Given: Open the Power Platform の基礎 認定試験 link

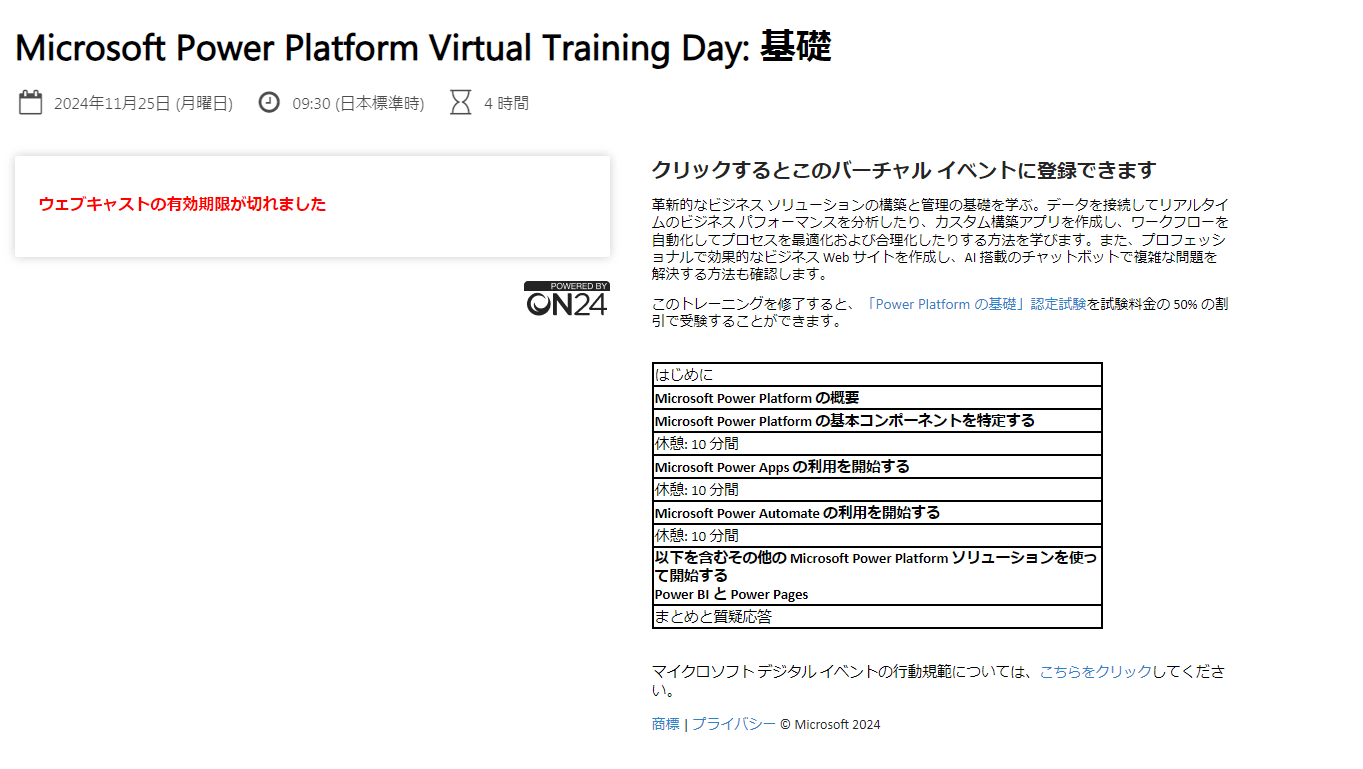Looking at the screenshot, I should [x=977, y=304].
